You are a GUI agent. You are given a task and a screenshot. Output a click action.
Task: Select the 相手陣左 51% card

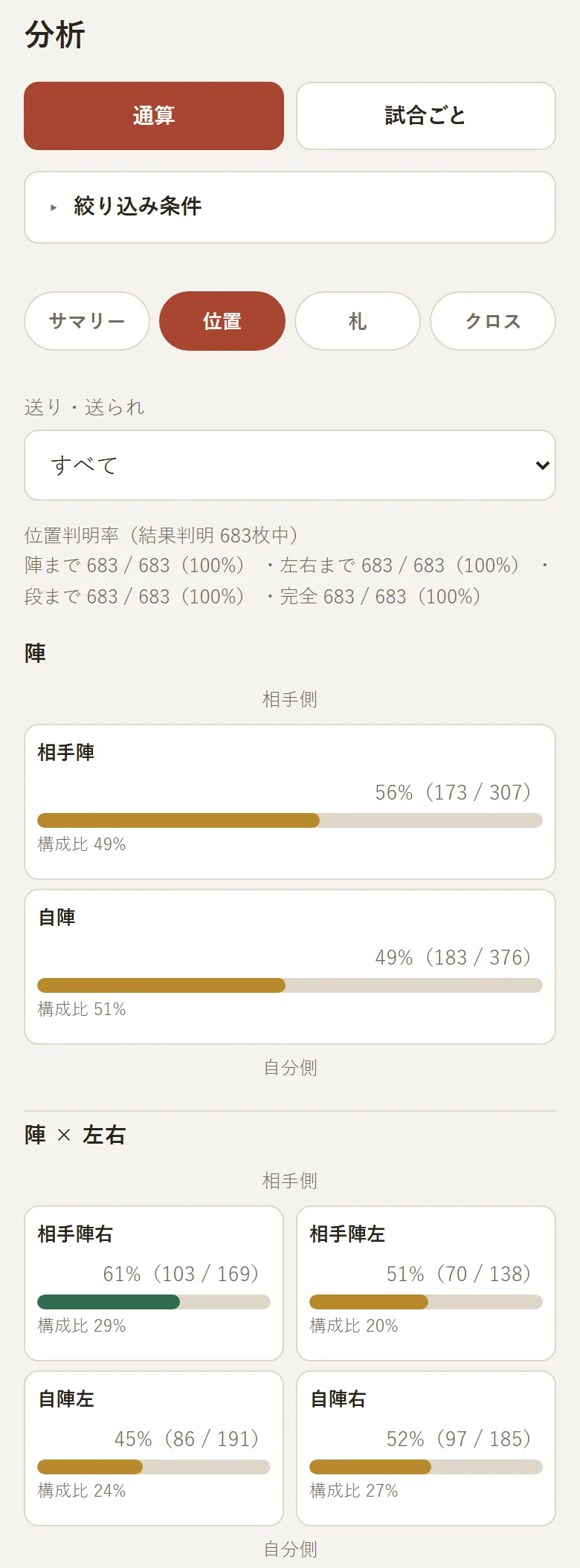(x=426, y=1283)
